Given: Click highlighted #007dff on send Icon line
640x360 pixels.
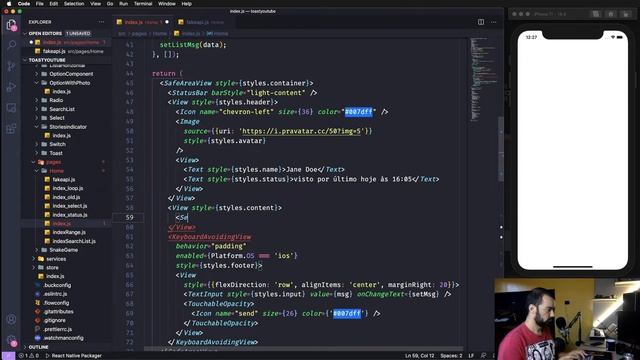Looking at the screenshot, I should (x=347, y=313).
